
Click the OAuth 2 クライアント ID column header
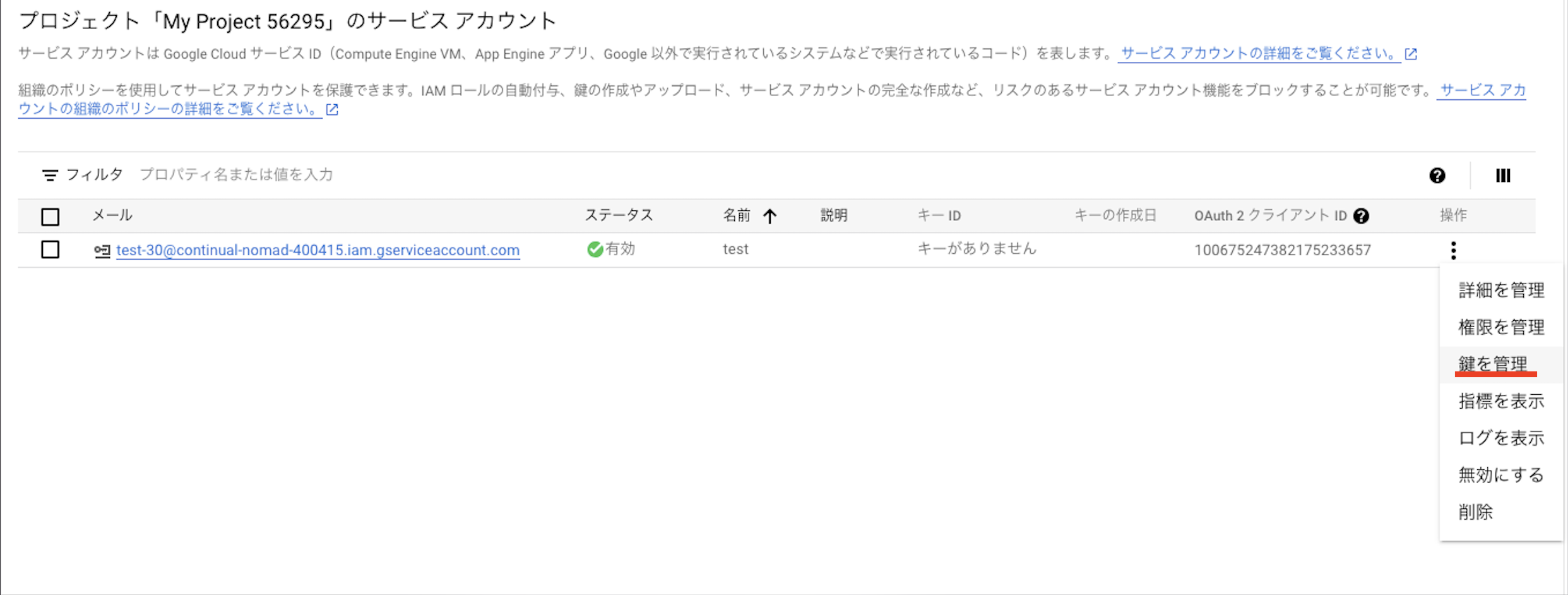coord(1270,216)
